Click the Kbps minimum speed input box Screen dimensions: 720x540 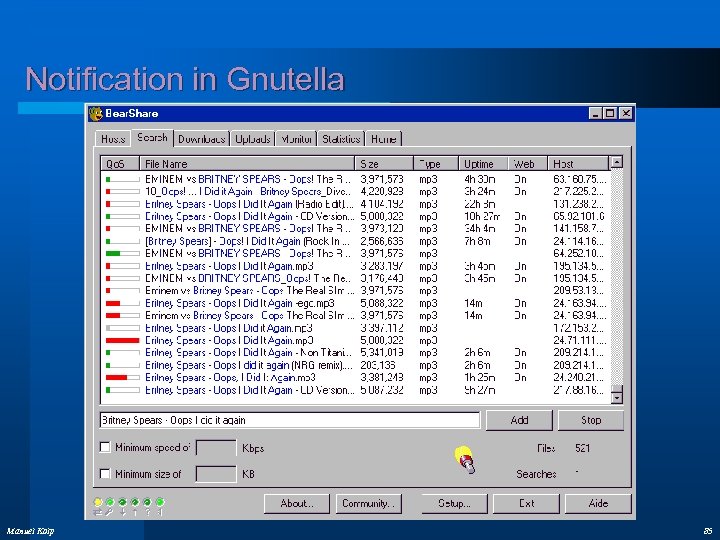coord(216,448)
